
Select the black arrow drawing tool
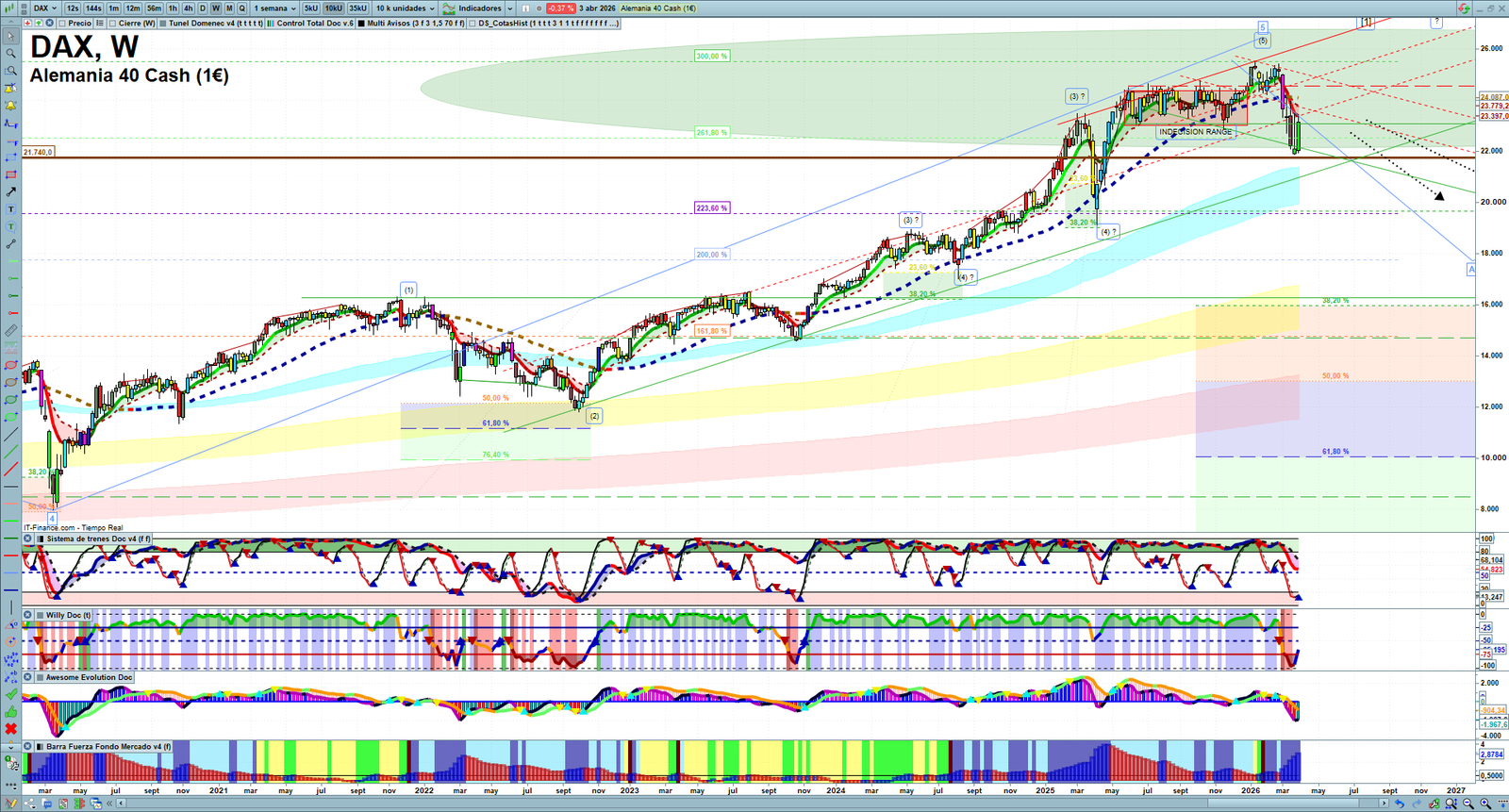tap(10, 191)
